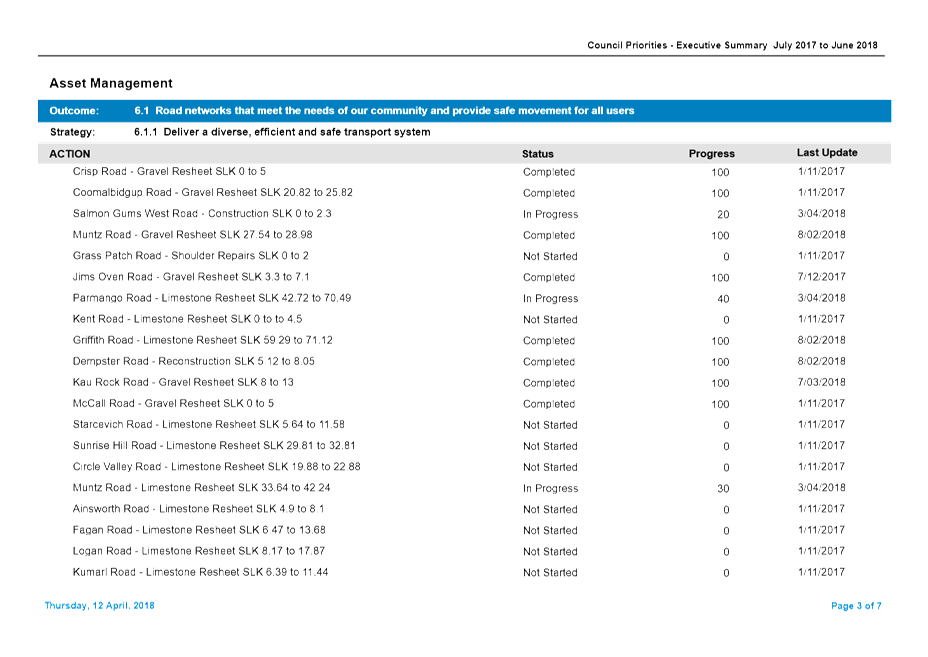
Task: Click last update 3/04/2018 for Parmango Road
Action: (821, 298)
